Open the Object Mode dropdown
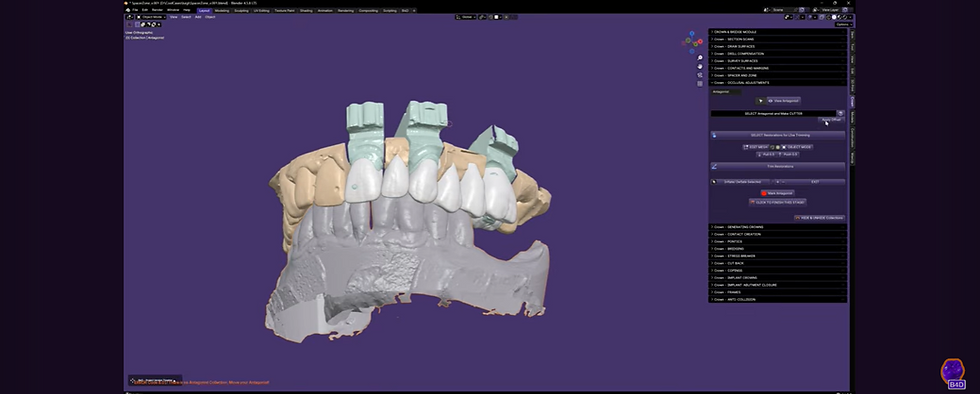This screenshot has width=980, height=394. 151,17
